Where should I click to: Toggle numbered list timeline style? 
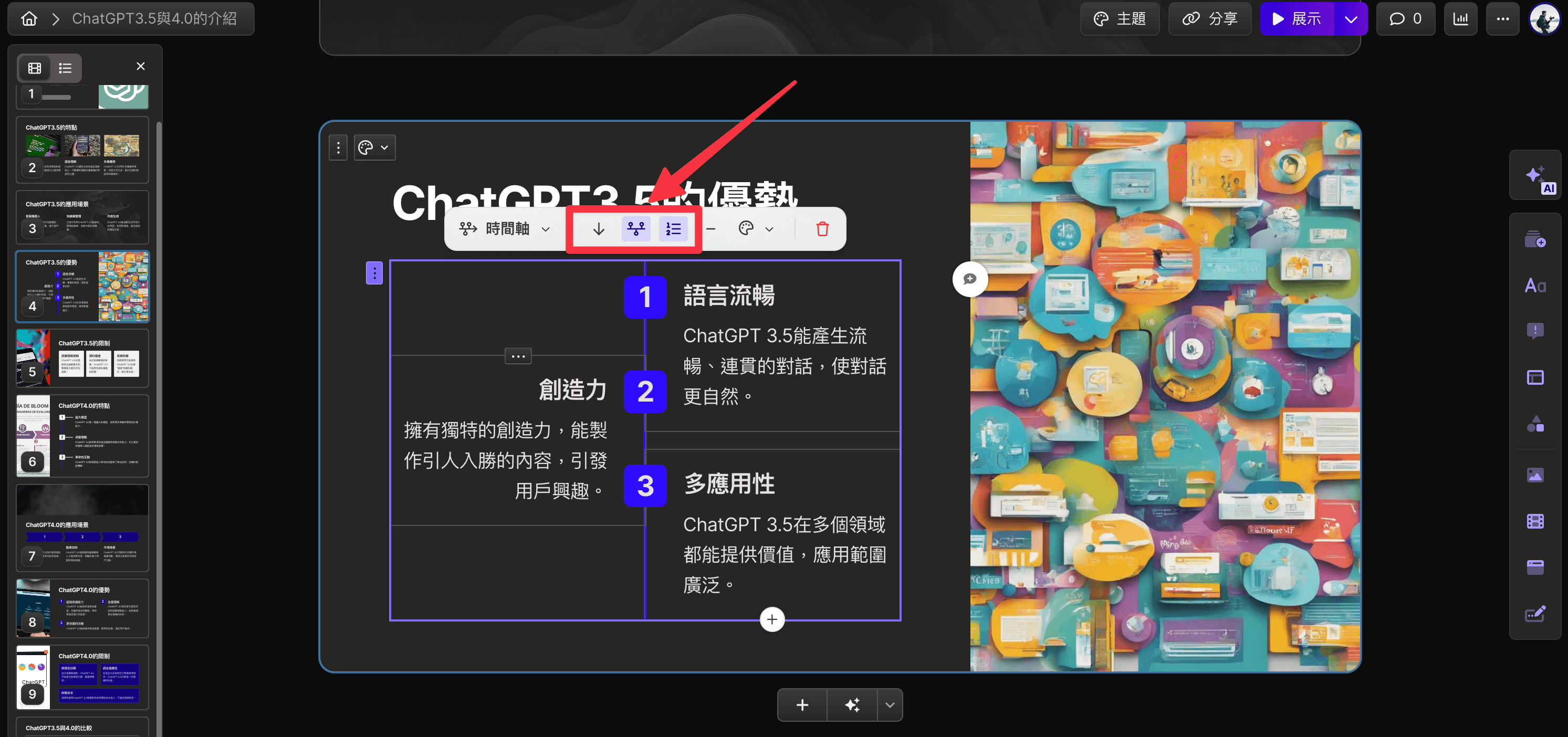point(673,229)
